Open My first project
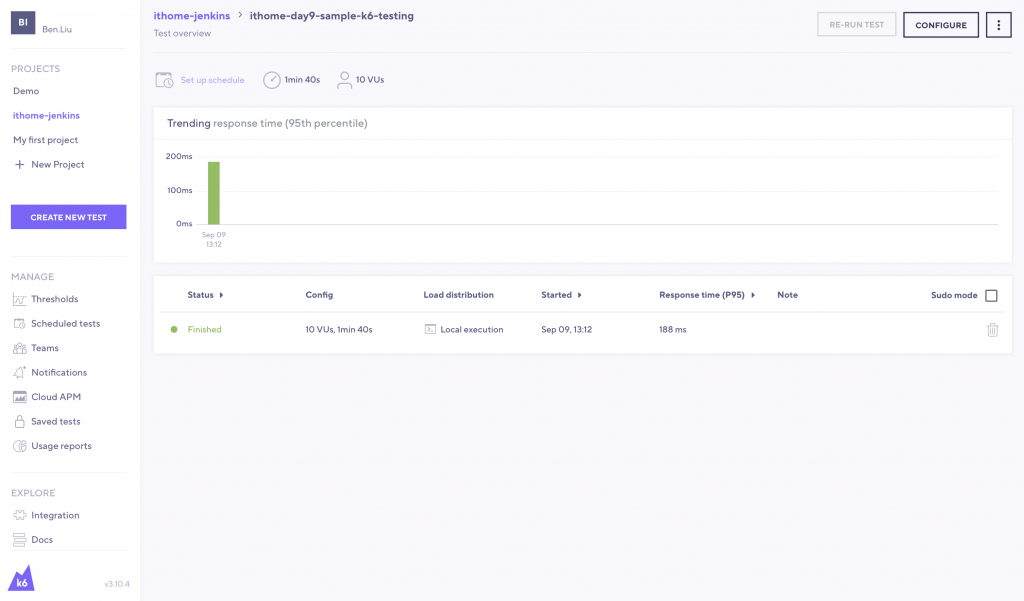1024x601 pixels. pos(46,140)
